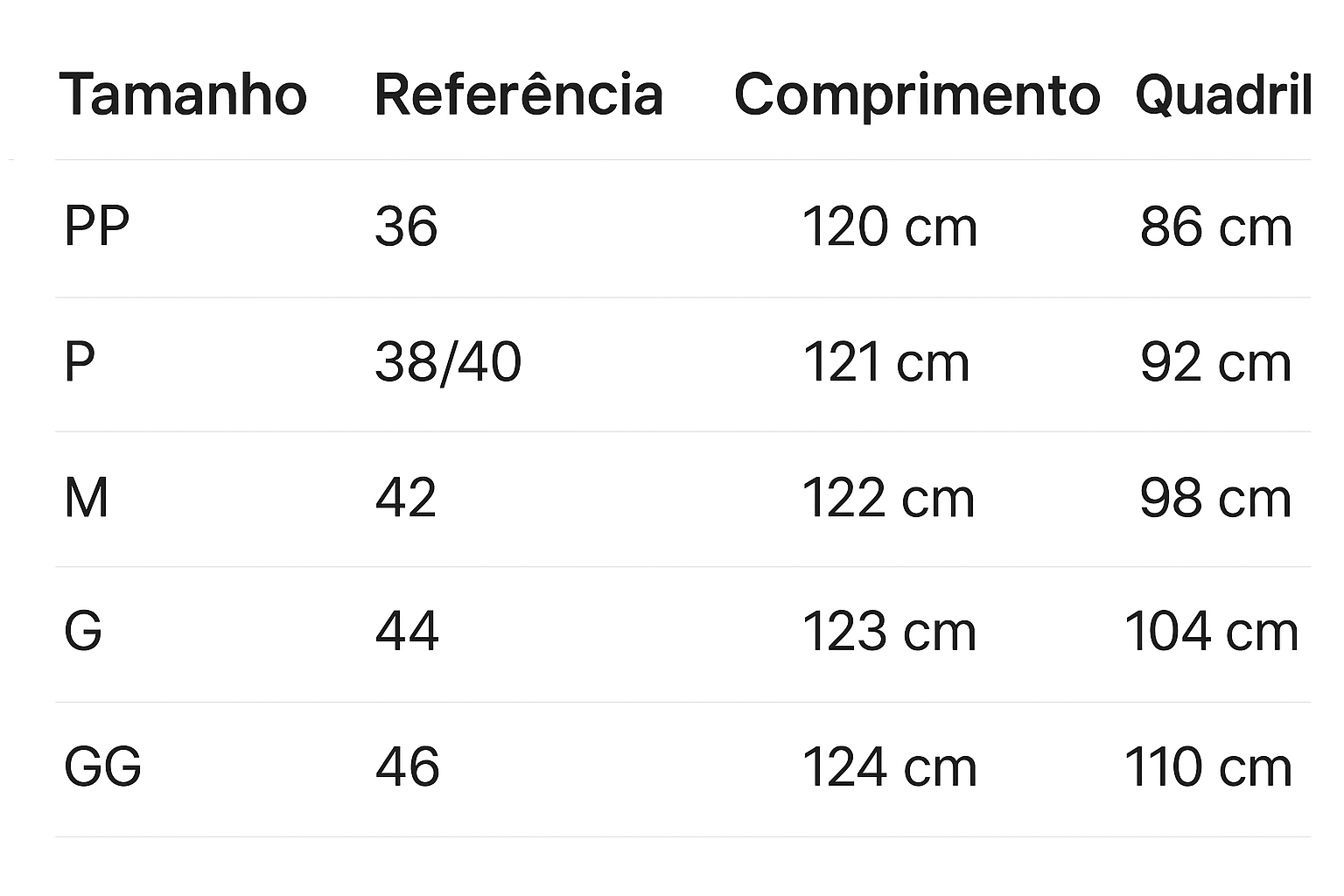Click the 120 cm length cell
This screenshot has width=1344, height=896.
pyautogui.click(x=889, y=227)
